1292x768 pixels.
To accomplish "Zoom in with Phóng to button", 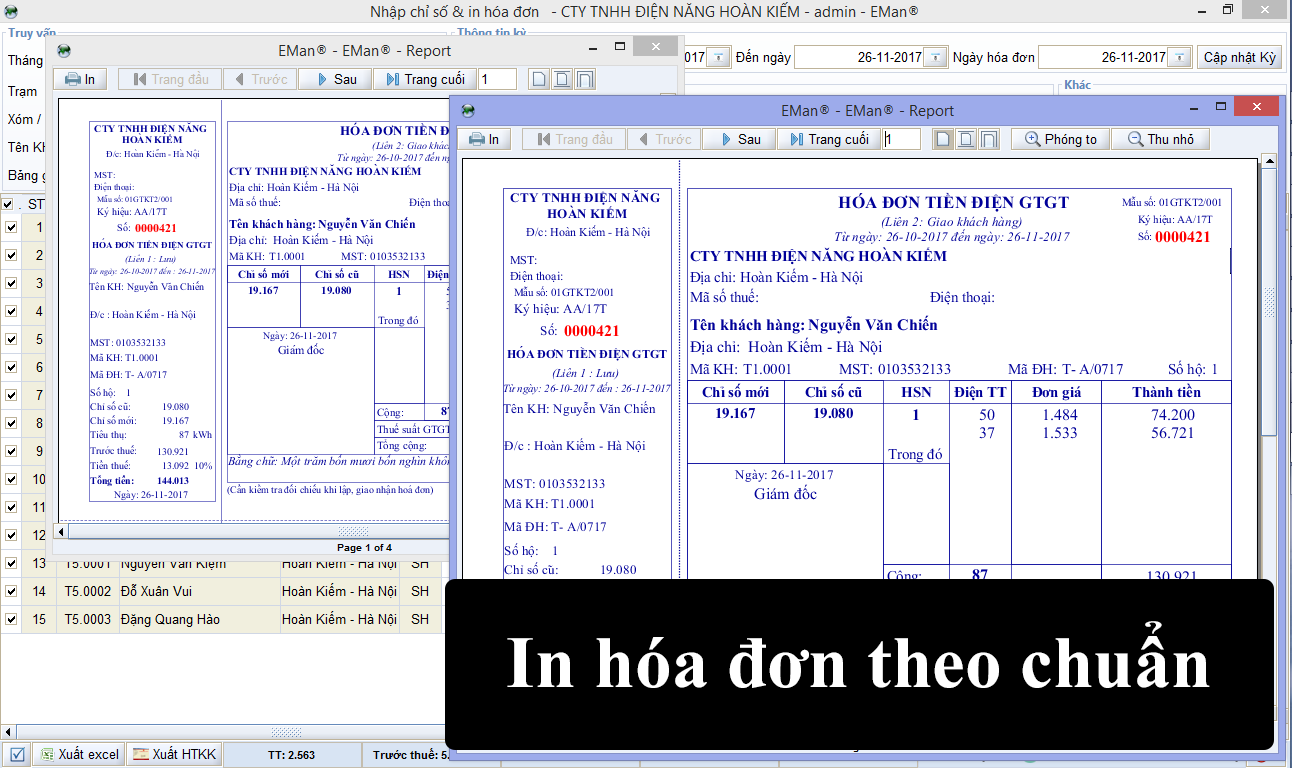I will (x=1061, y=139).
